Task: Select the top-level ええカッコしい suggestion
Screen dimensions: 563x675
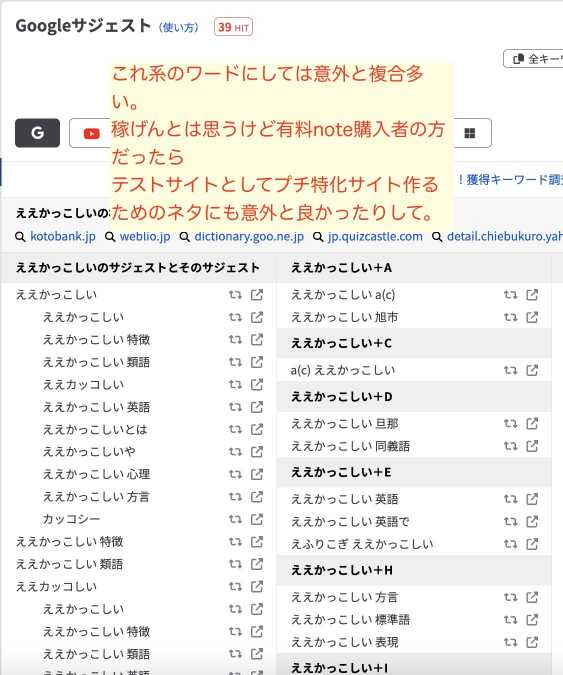Action: coord(56,586)
